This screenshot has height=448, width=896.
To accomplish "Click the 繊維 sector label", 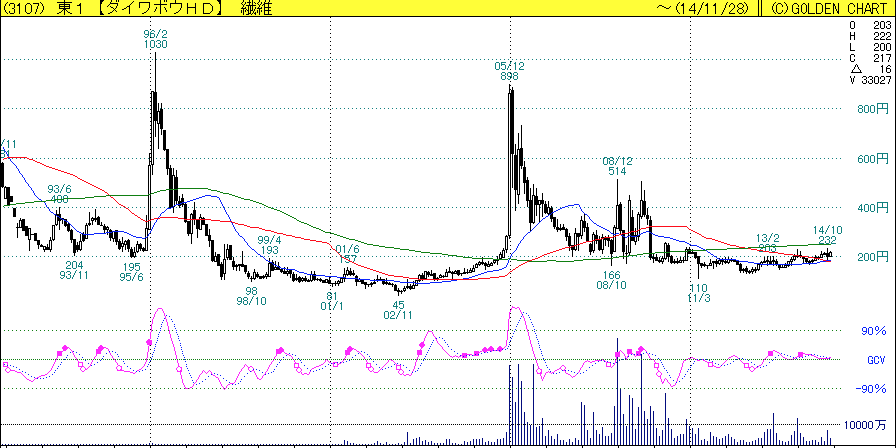I will (259, 9).
